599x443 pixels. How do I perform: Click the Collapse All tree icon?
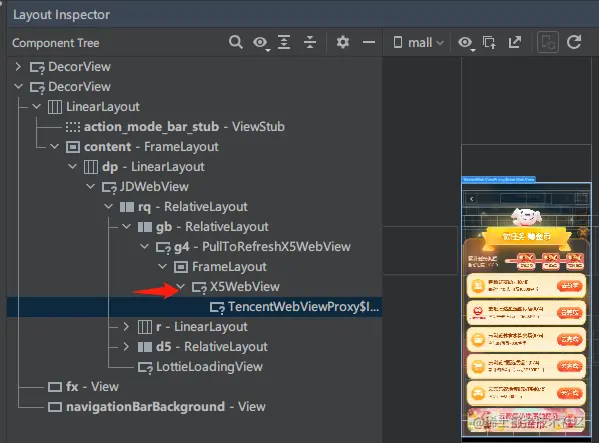[x=310, y=42]
